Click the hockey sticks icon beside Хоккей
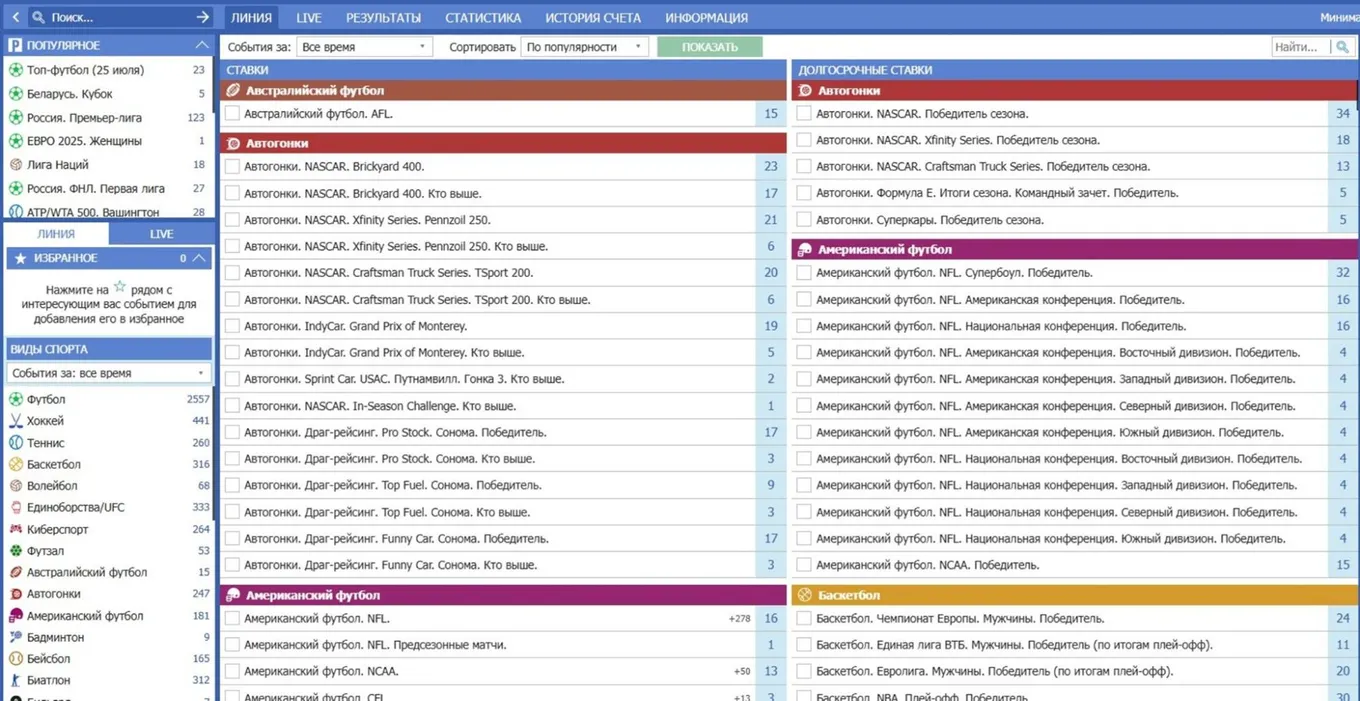The width and height of the screenshot is (1360, 701). click(16, 421)
